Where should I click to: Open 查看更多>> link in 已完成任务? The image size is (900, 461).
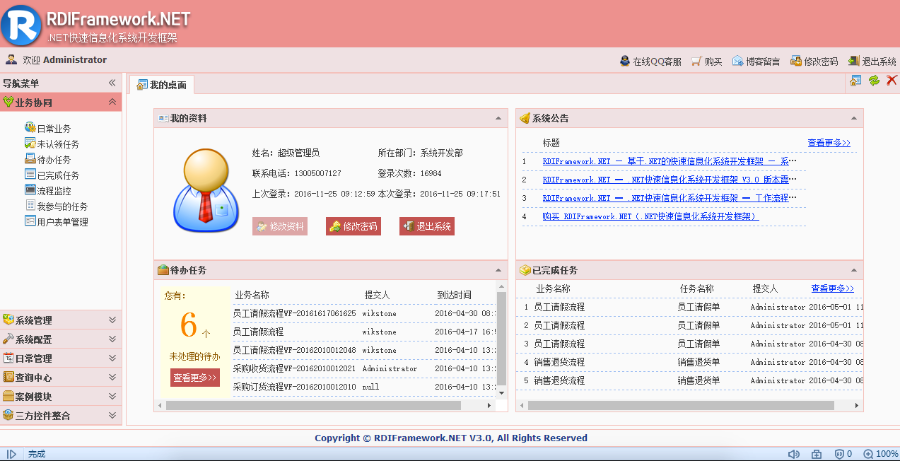pyautogui.click(x=832, y=288)
